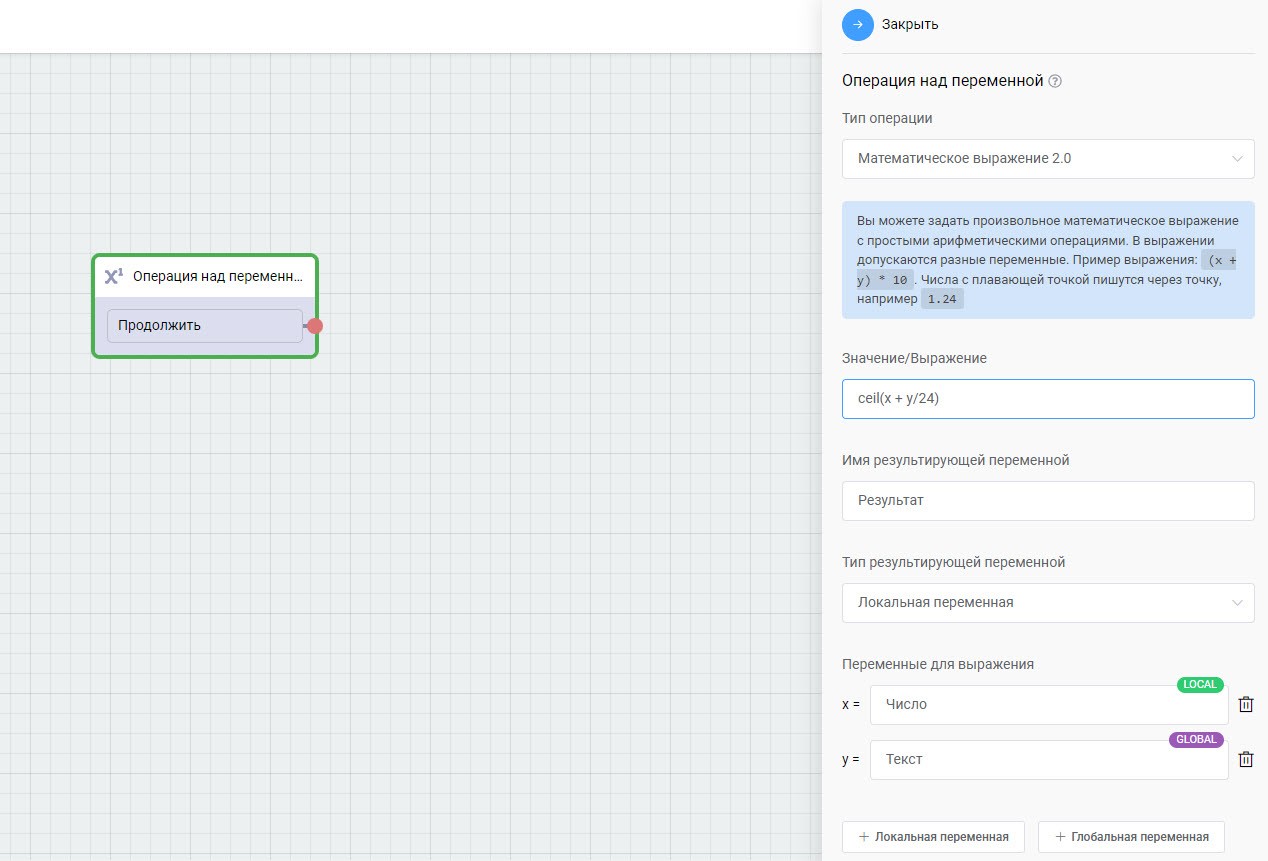
Task: Delete the x variable with trash icon
Action: pos(1246,704)
